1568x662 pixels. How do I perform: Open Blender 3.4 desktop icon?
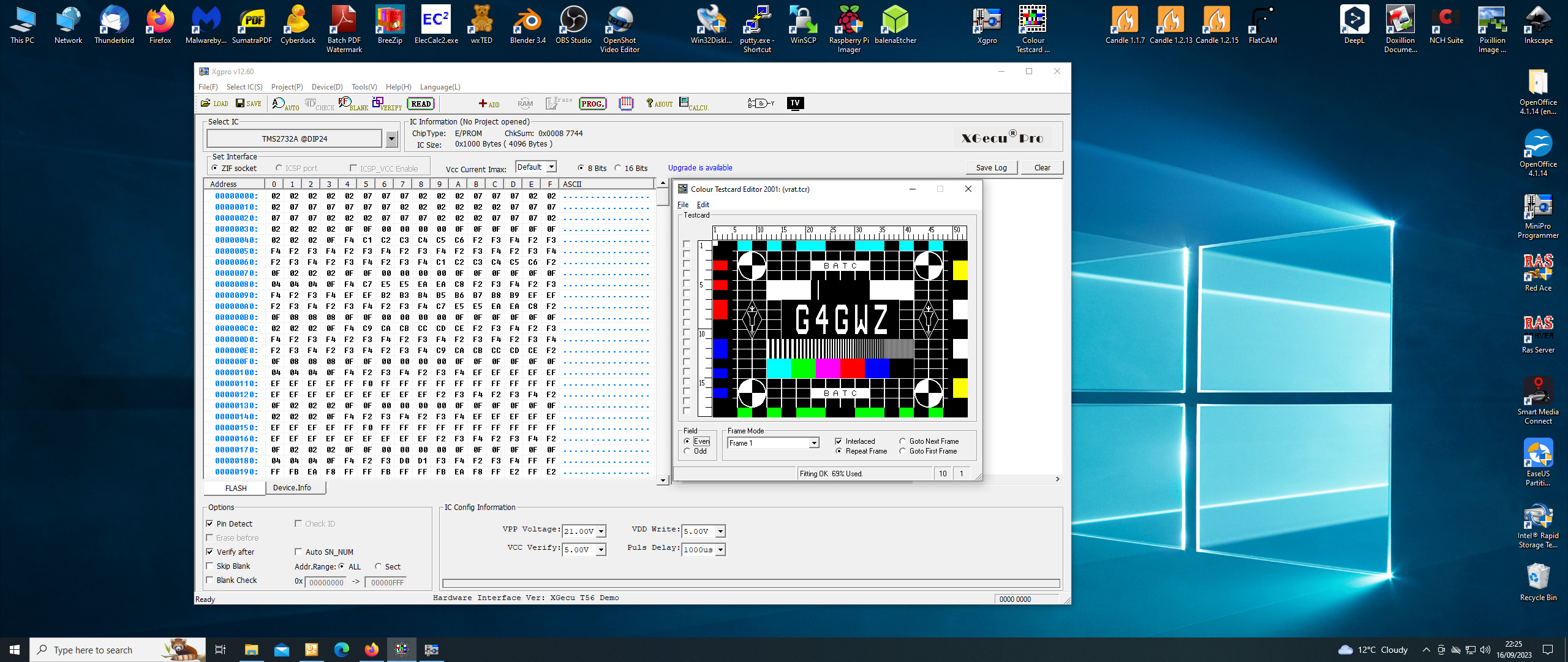click(527, 26)
